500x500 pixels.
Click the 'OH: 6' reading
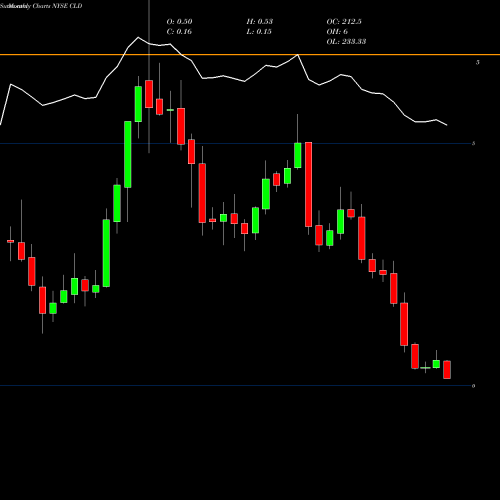pos(337,32)
